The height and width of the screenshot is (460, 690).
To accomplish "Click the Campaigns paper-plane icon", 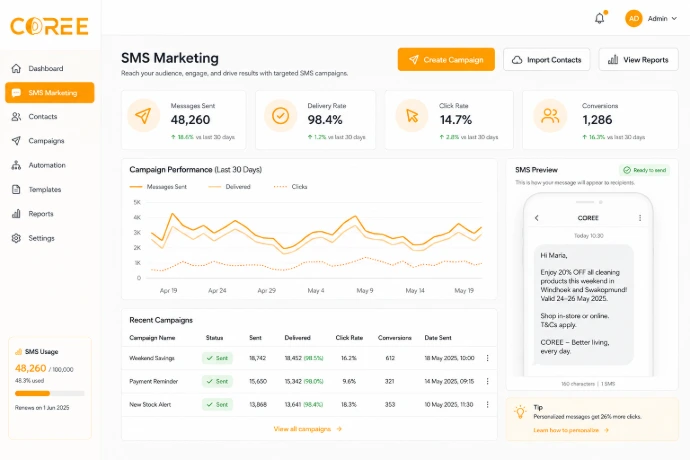I will coord(16,141).
